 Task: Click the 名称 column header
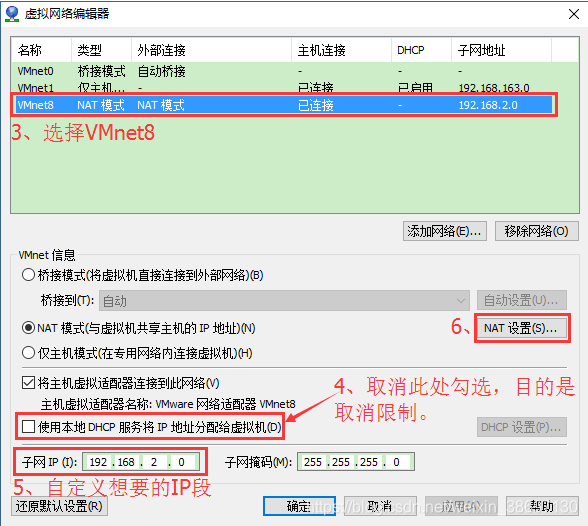[x=41, y=50]
